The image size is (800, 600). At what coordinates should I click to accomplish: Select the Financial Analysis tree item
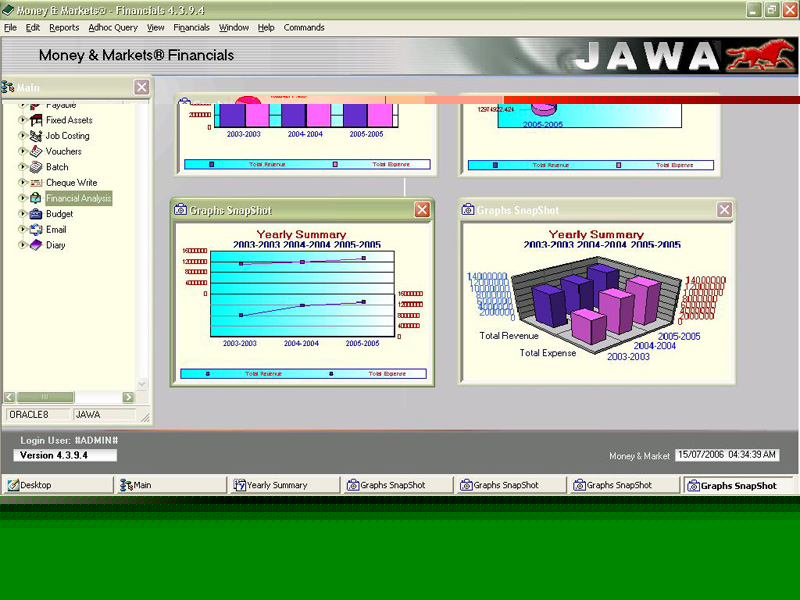79,198
